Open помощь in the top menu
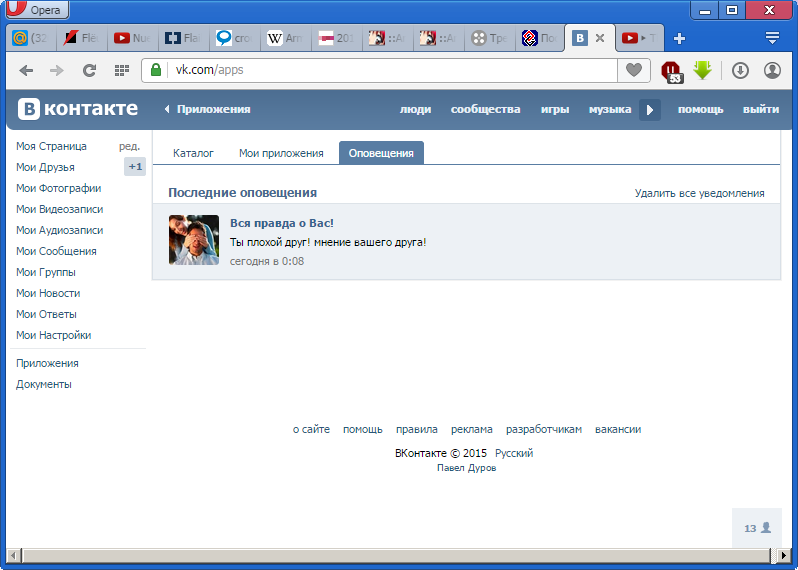Screen dimensions: 798x570 tap(700, 109)
